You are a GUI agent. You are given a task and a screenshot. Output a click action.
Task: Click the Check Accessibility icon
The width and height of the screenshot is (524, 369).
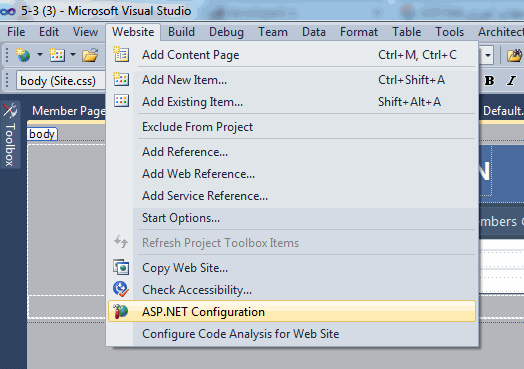coord(121,289)
